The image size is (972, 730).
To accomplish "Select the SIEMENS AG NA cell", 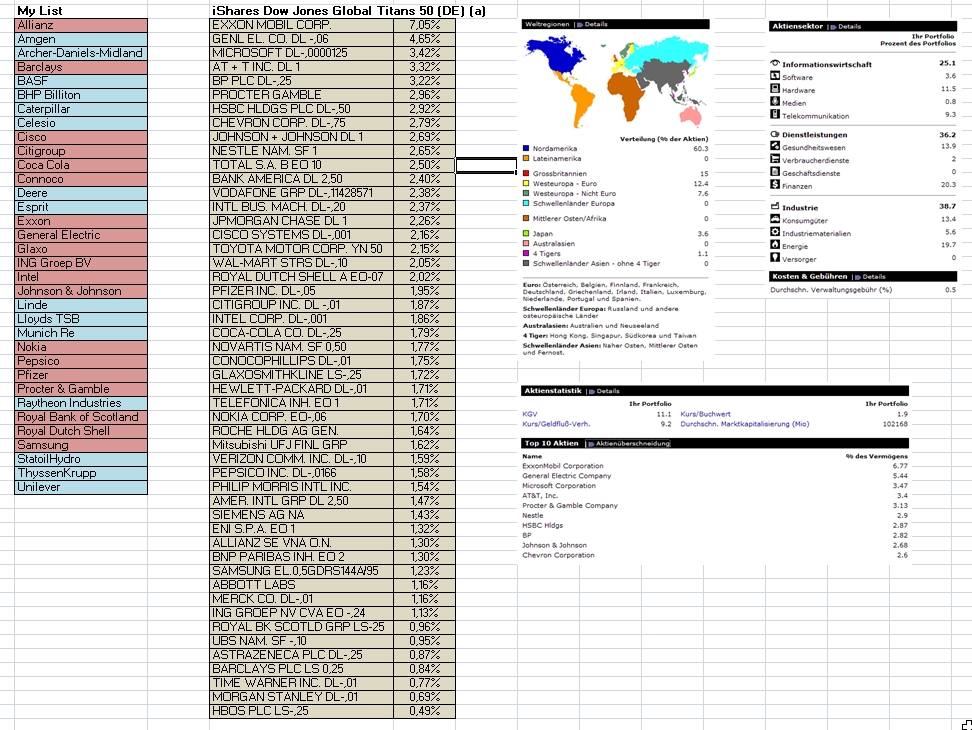I will click(301, 515).
